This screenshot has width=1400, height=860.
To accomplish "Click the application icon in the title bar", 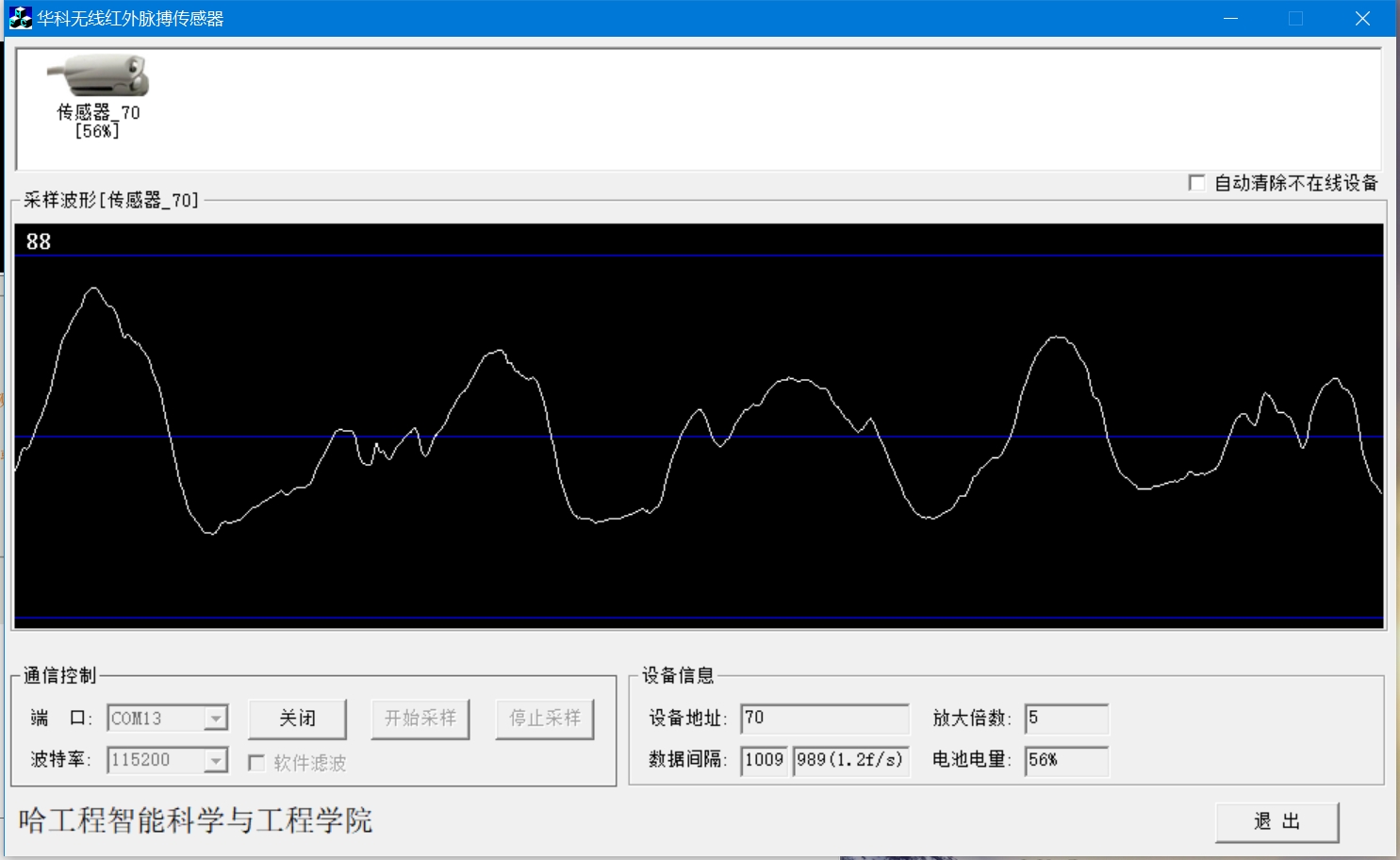I will tap(21, 18).
